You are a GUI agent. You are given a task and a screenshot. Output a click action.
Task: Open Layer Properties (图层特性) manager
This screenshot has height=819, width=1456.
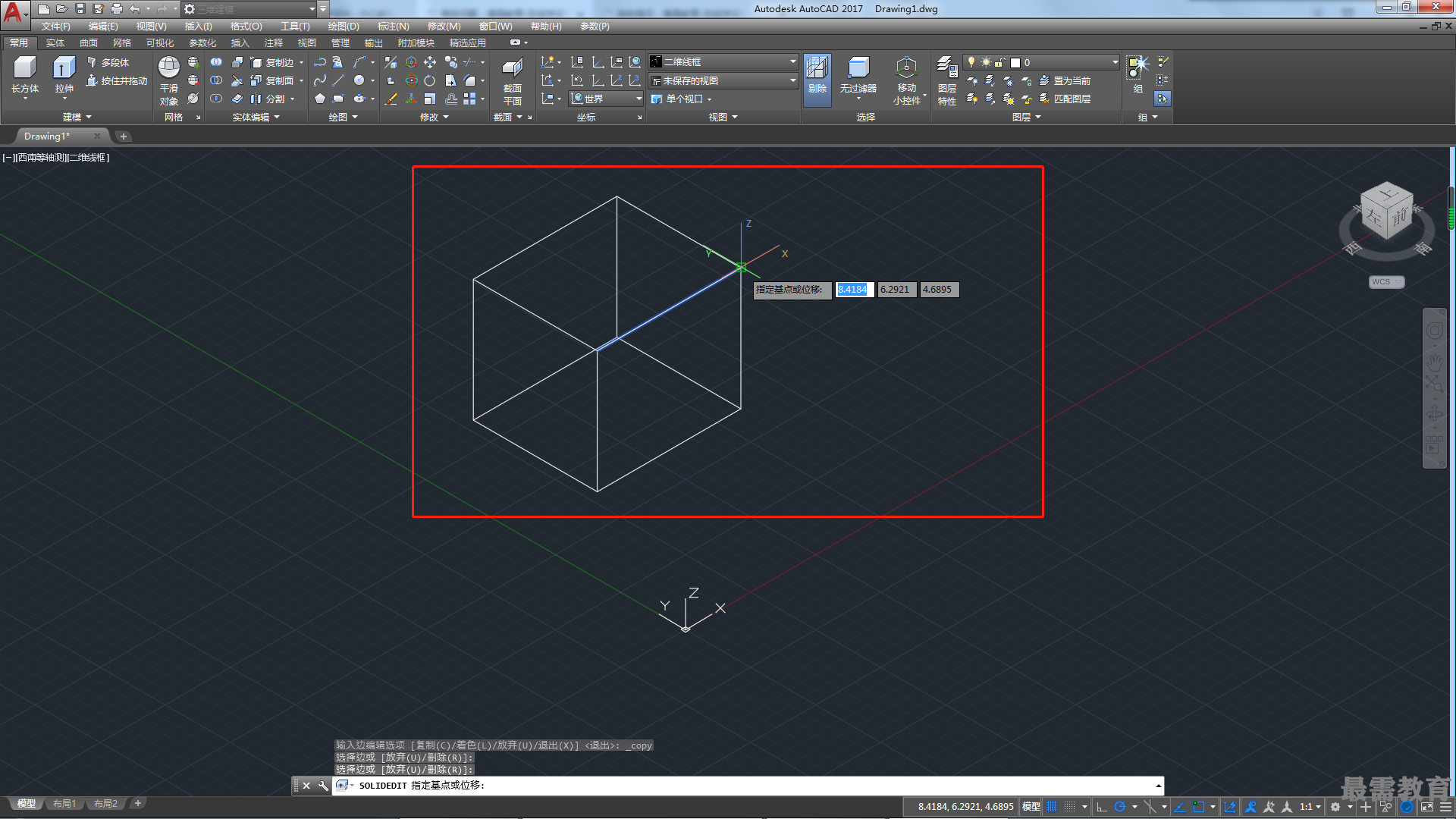coord(947,80)
